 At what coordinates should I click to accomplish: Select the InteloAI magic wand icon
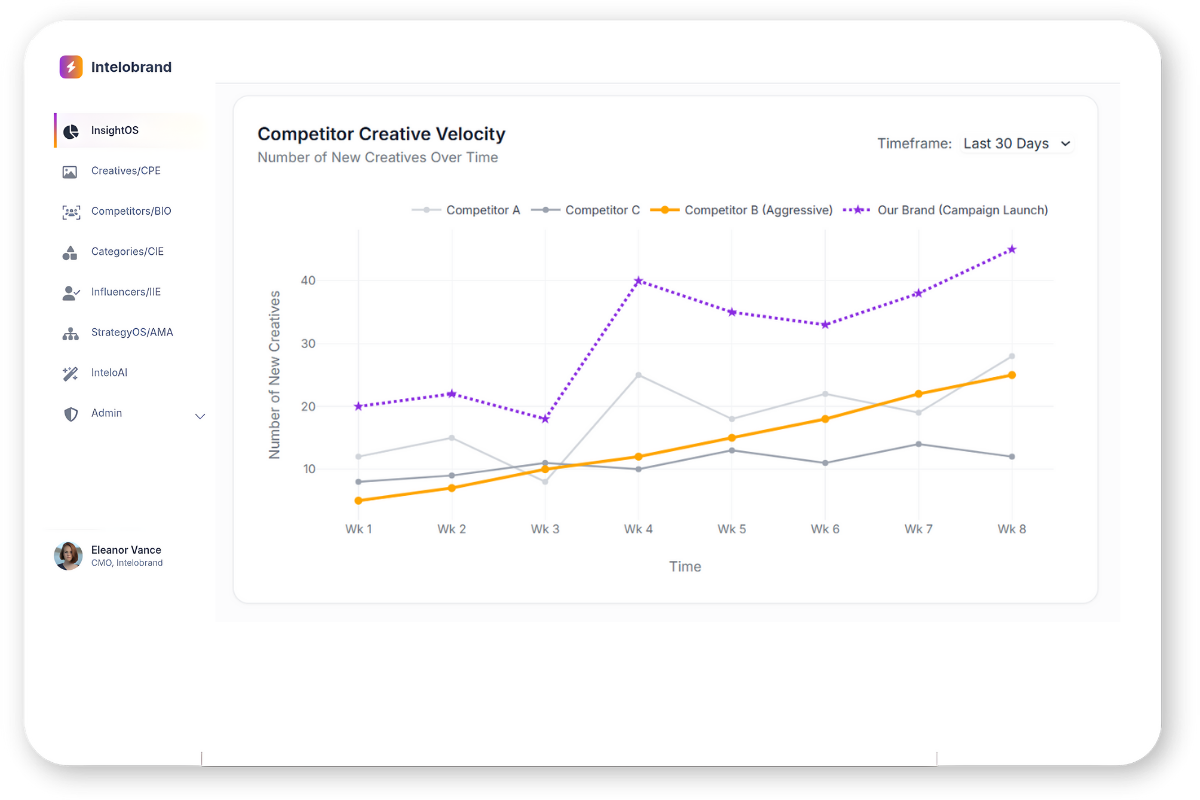(x=70, y=373)
